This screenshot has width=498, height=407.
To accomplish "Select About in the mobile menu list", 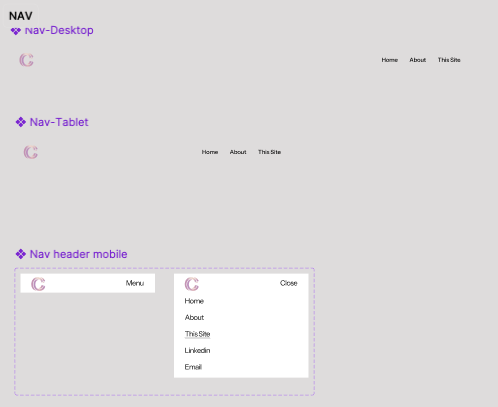I will [194, 317].
